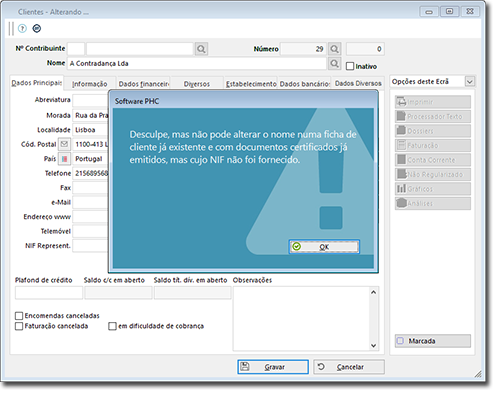The image size is (496, 394).
Task: Enable Faturação cancelada checkbox
Action: (19, 326)
